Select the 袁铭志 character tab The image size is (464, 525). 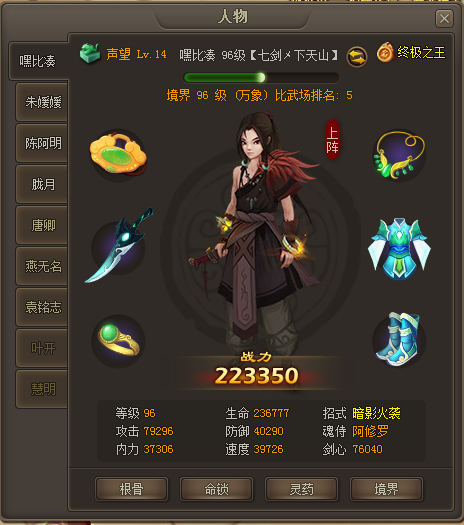(42, 307)
